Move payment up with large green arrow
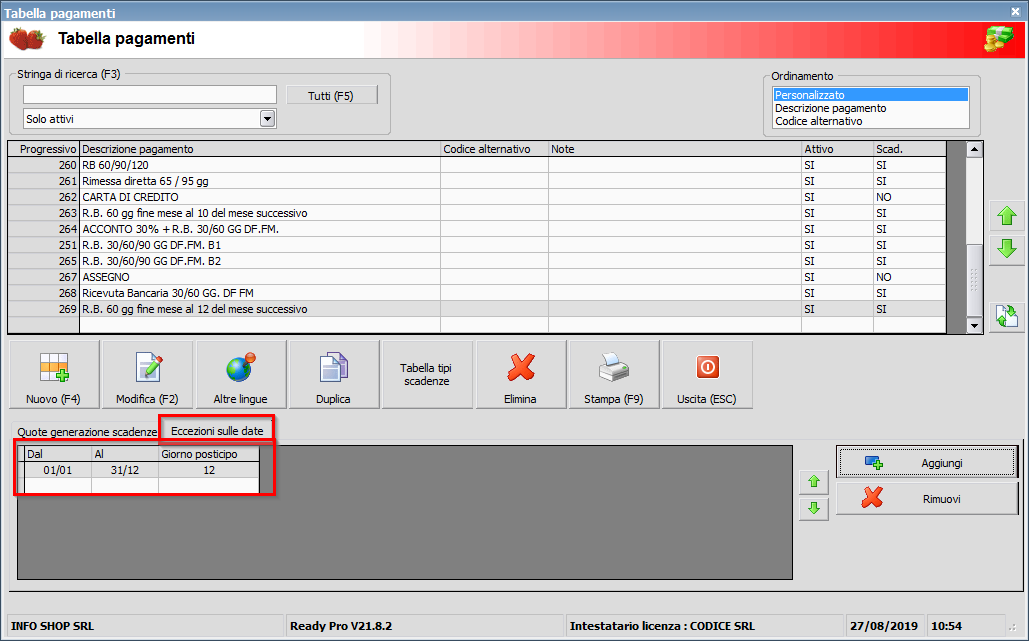This screenshot has height=641, width=1029. pos(1007,216)
